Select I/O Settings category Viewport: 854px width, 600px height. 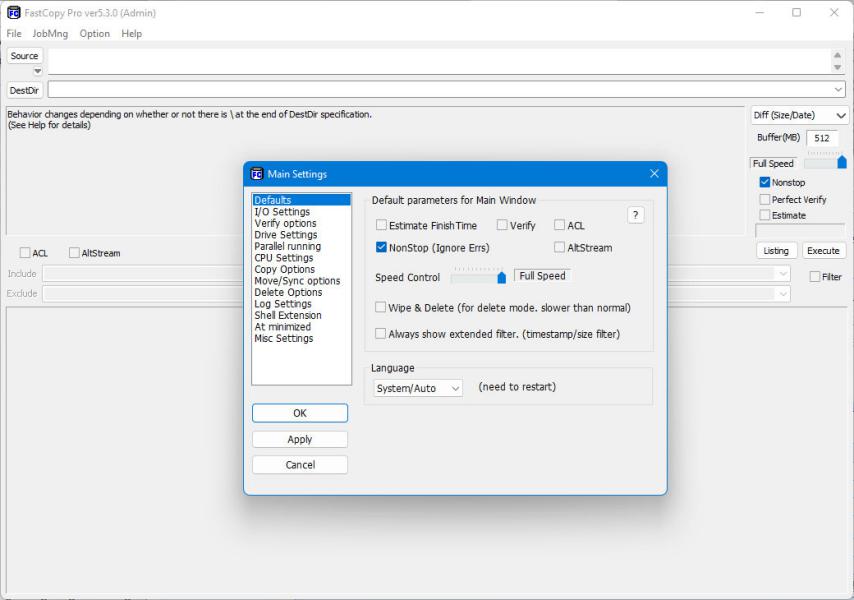(301, 211)
